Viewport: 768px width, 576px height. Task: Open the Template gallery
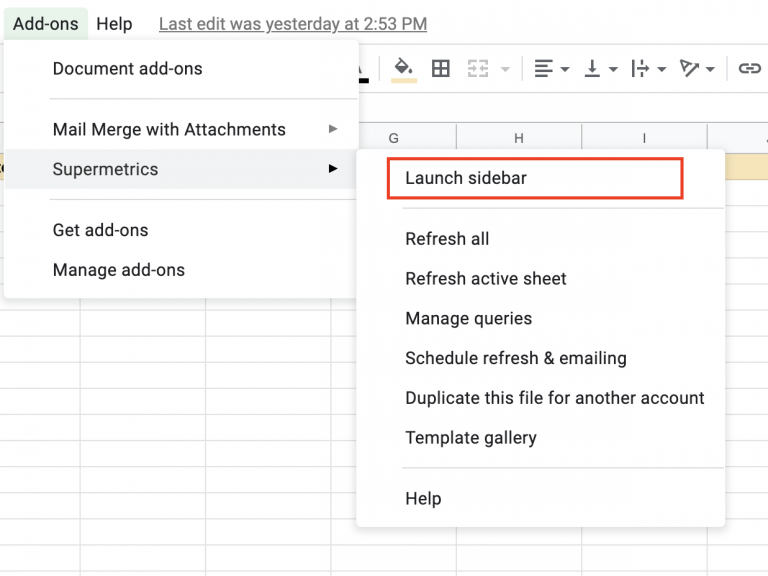click(x=470, y=438)
